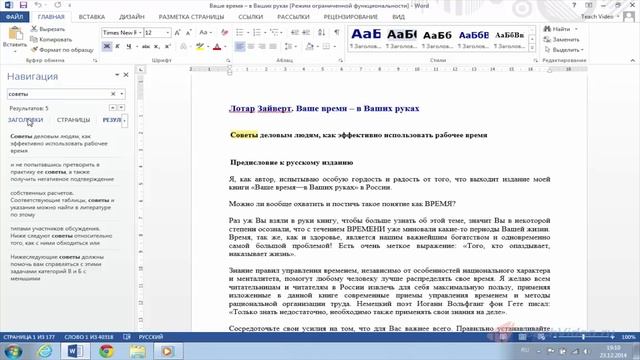640x360 pixels.
Task: Open the font color dropdown arrow
Action: coord(225,47)
